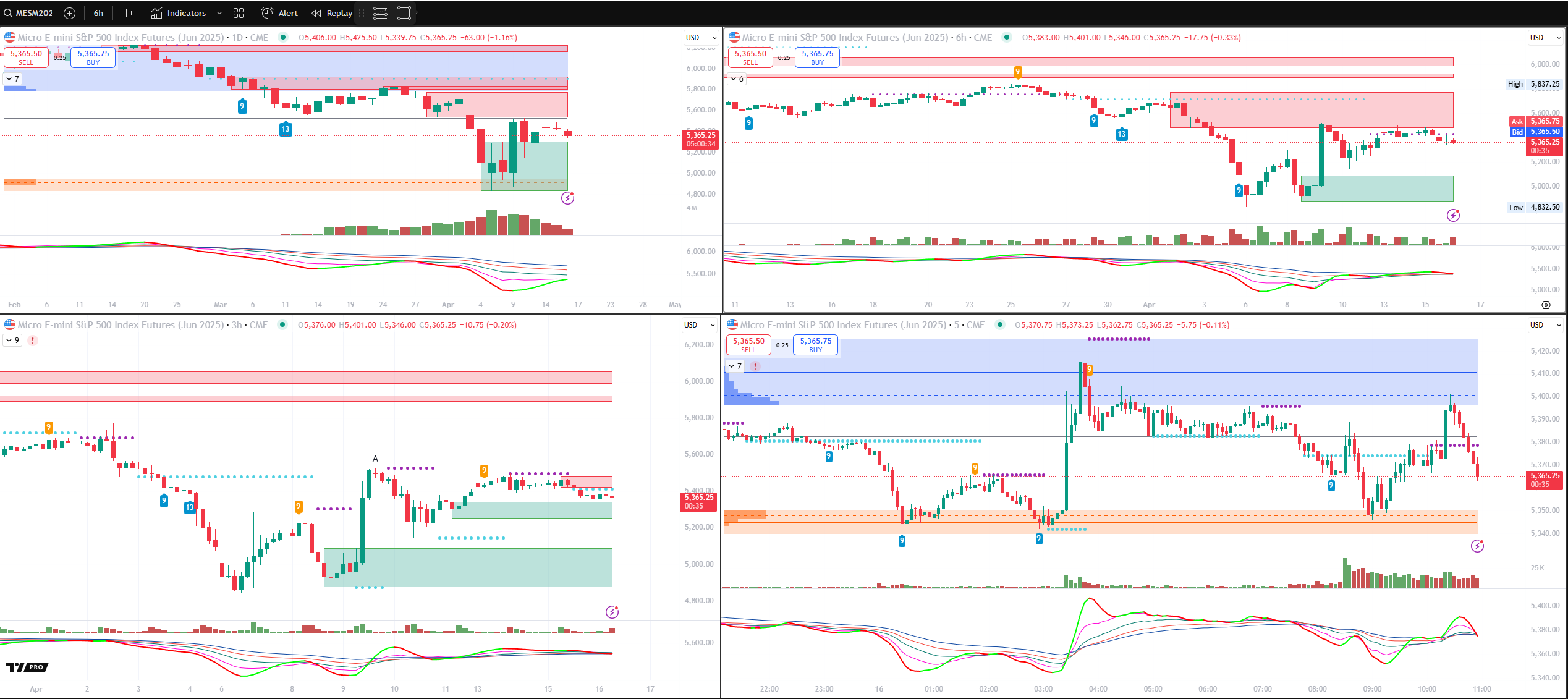Click lightning go-to-realtime icon on 6h chart
Screen dimensions: 1568x699
coord(1453,215)
